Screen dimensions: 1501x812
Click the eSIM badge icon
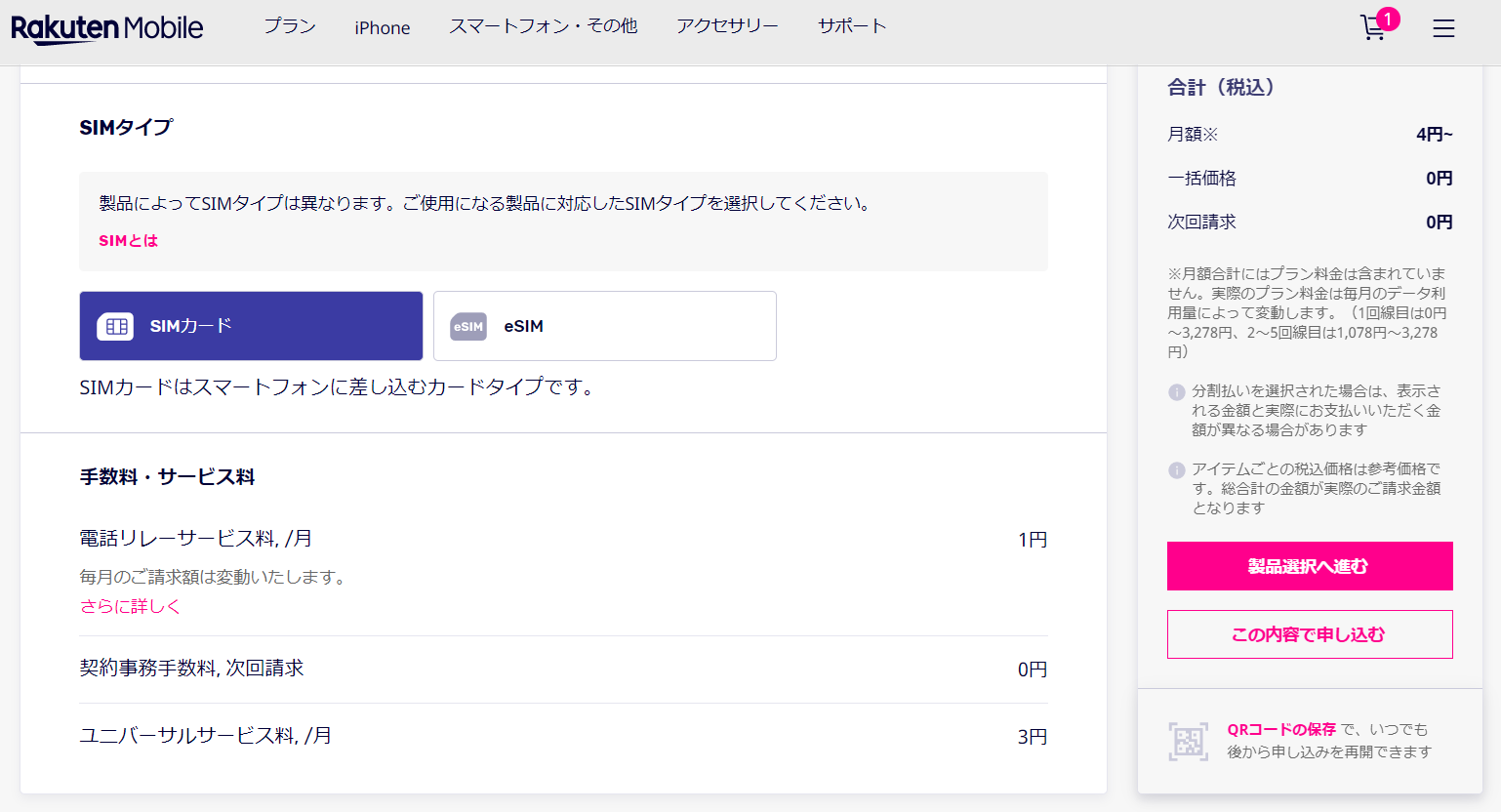468,327
